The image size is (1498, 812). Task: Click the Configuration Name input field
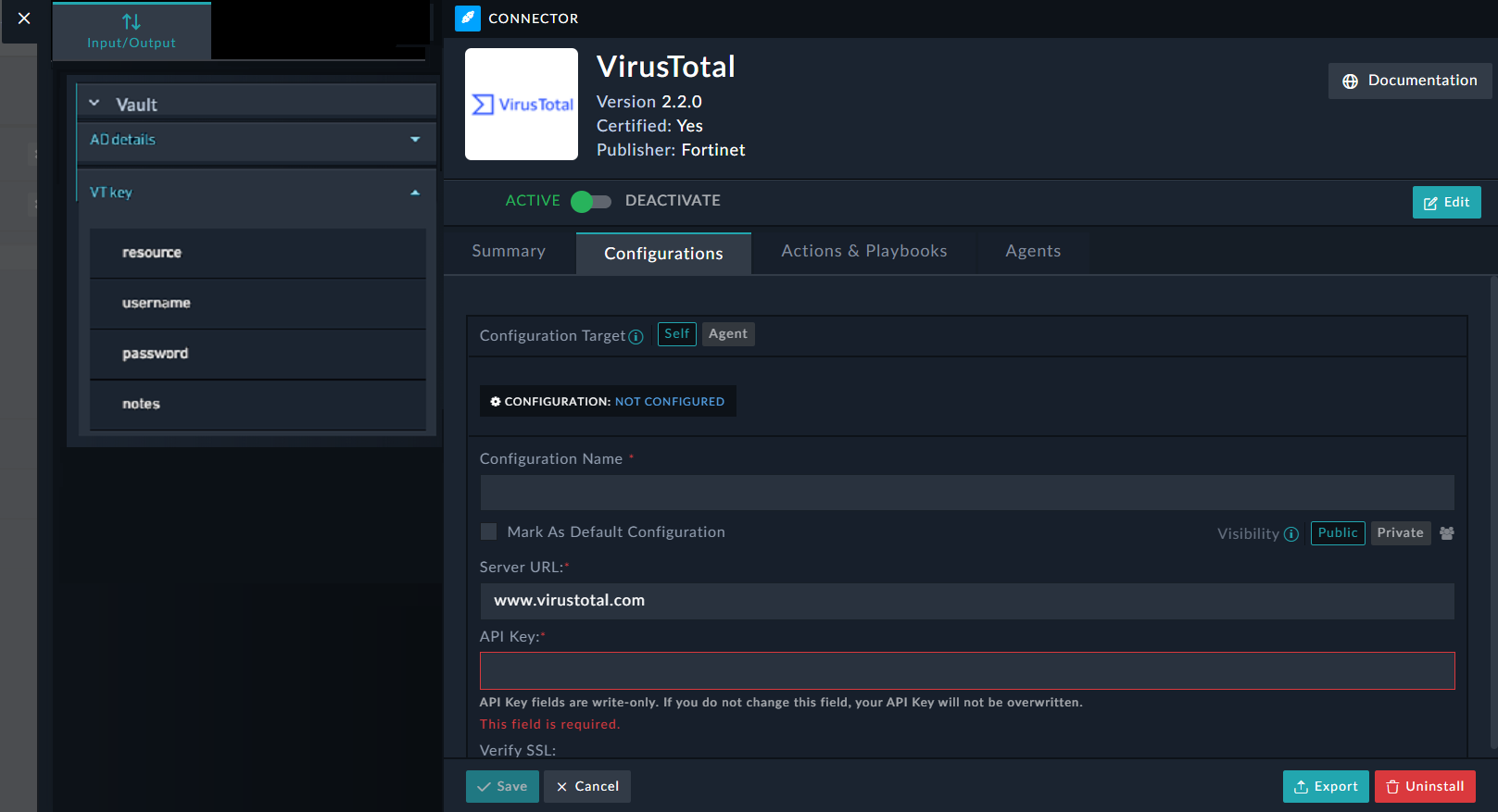click(x=967, y=493)
